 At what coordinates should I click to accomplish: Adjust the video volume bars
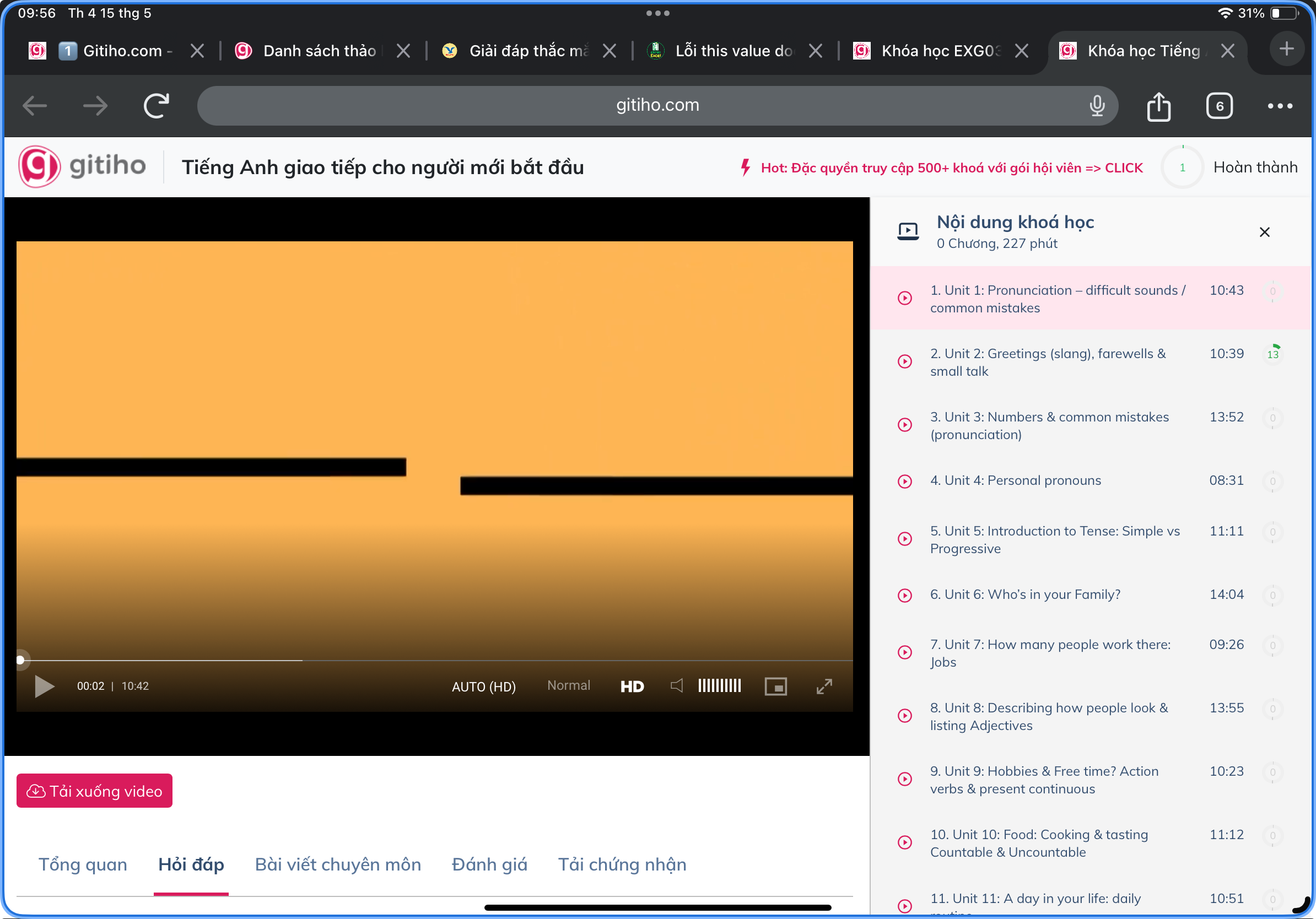pyautogui.click(x=719, y=686)
